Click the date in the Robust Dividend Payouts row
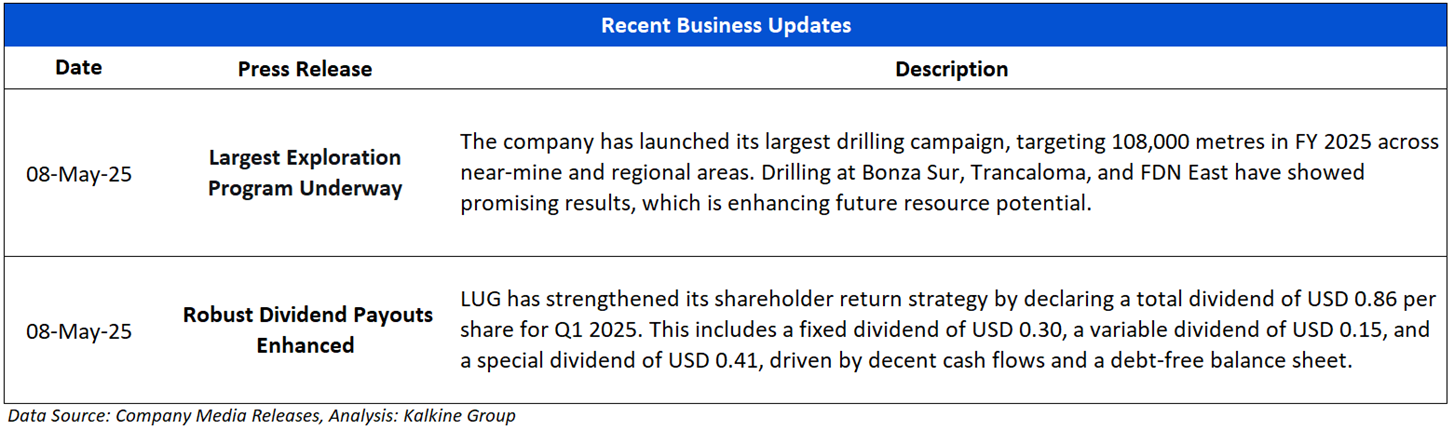 coord(78,330)
